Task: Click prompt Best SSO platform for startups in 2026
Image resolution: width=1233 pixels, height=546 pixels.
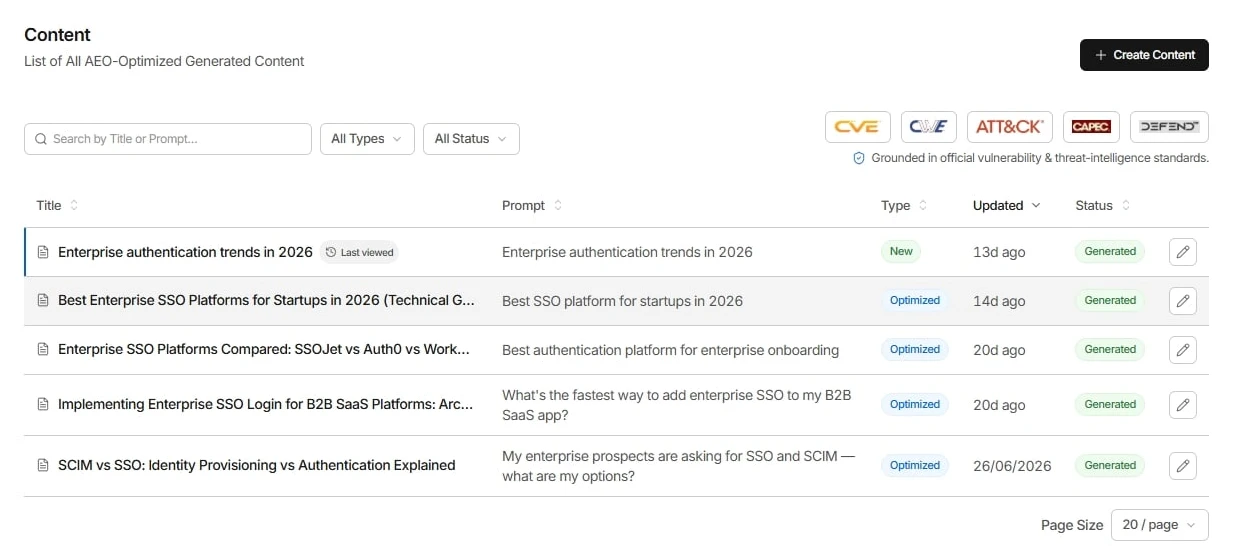Action: point(622,301)
